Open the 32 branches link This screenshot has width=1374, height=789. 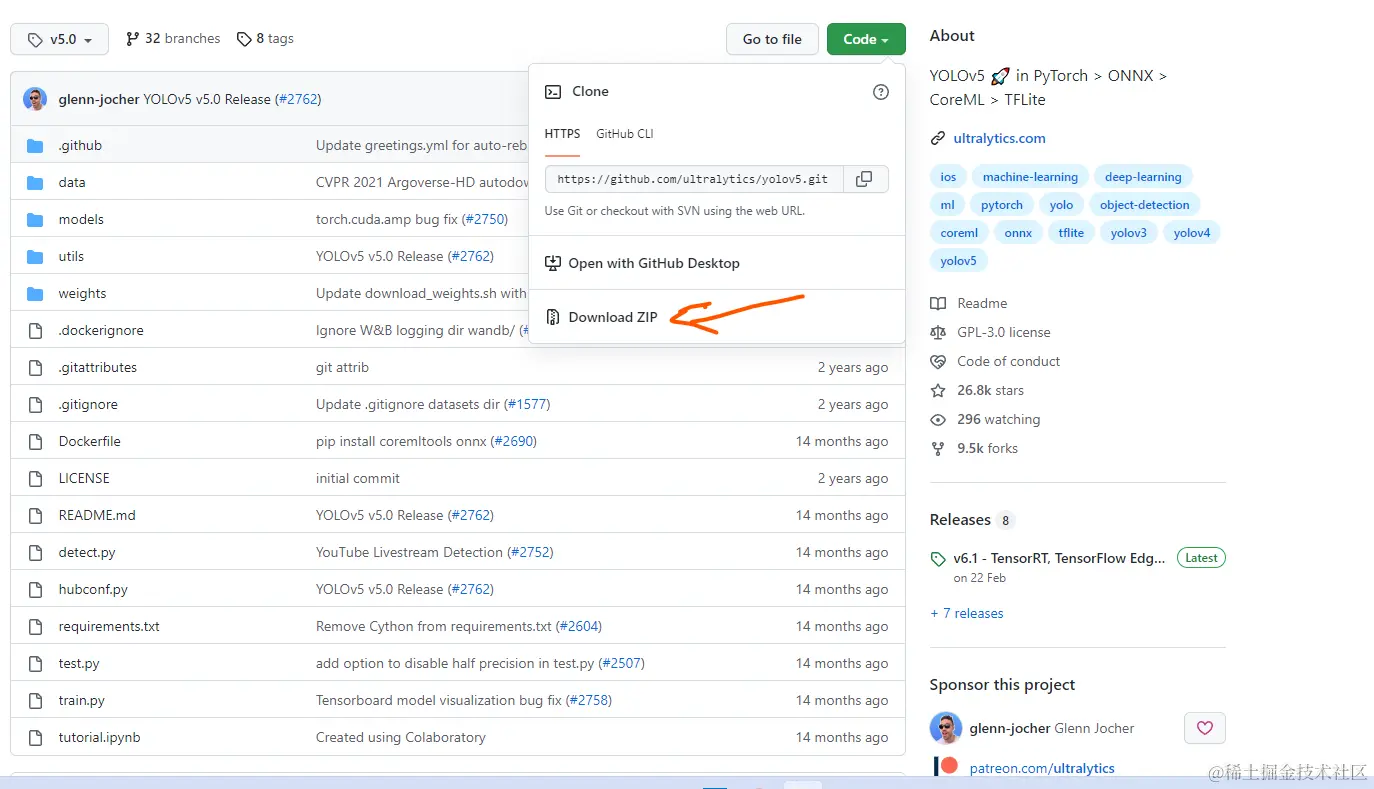point(173,39)
